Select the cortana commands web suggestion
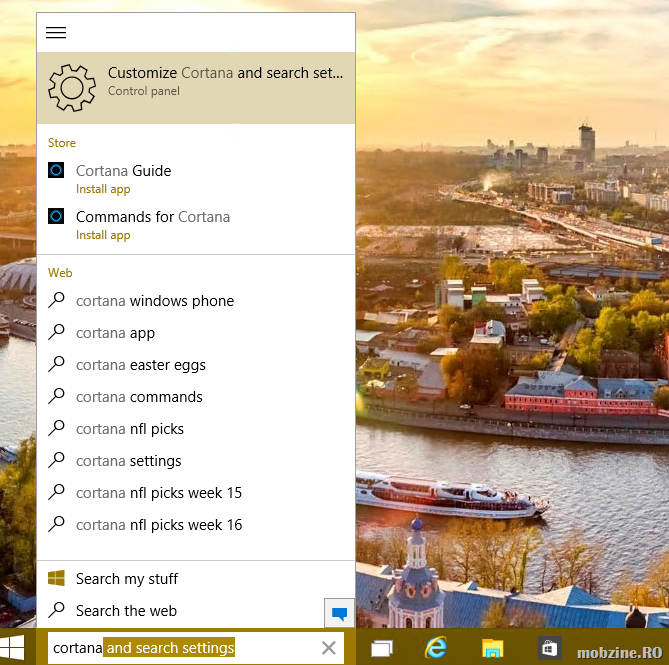 (196, 397)
